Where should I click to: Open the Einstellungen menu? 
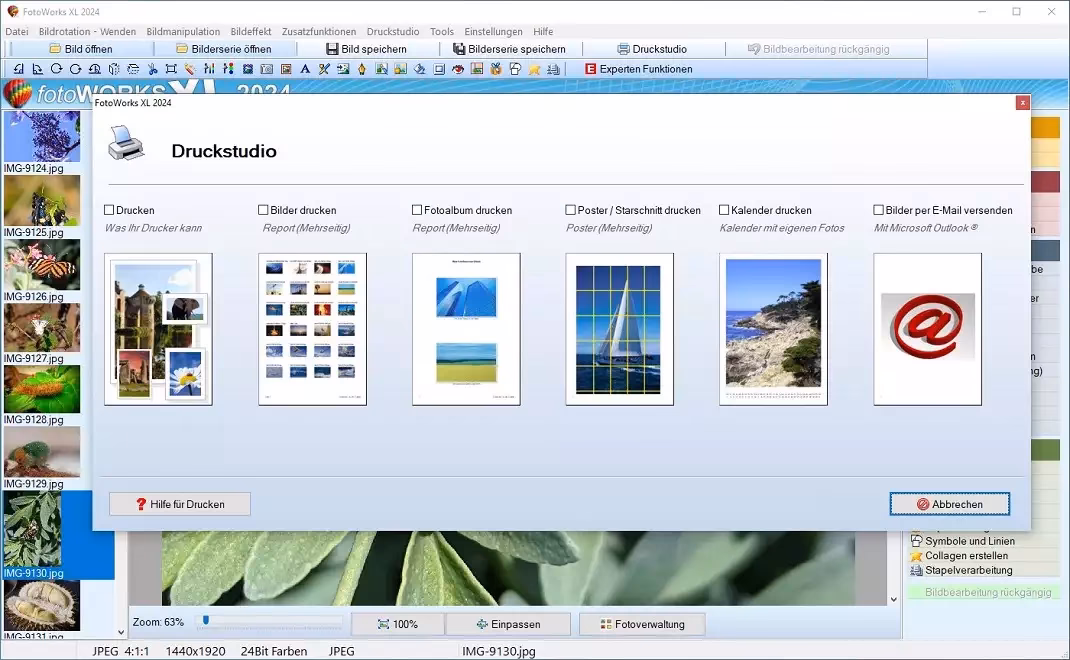click(493, 31)
